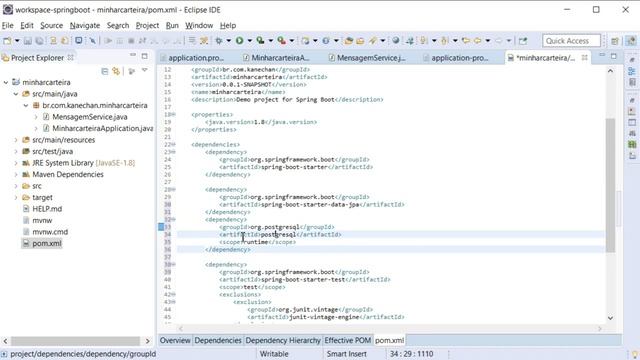Expand the src/main/resources folder
The width and height of the screenshot is (640, 360).
click(x=16, y=140)
